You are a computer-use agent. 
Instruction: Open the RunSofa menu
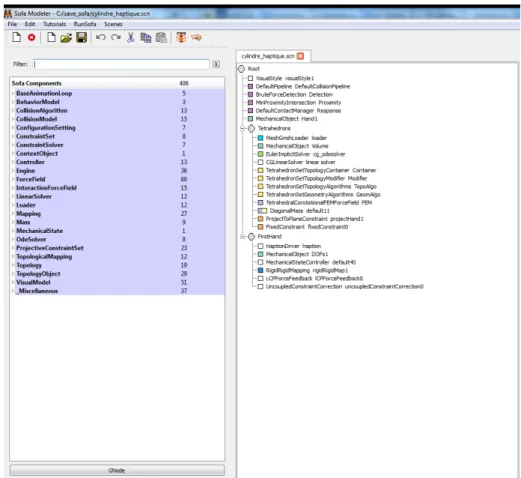tap(85, 24)
